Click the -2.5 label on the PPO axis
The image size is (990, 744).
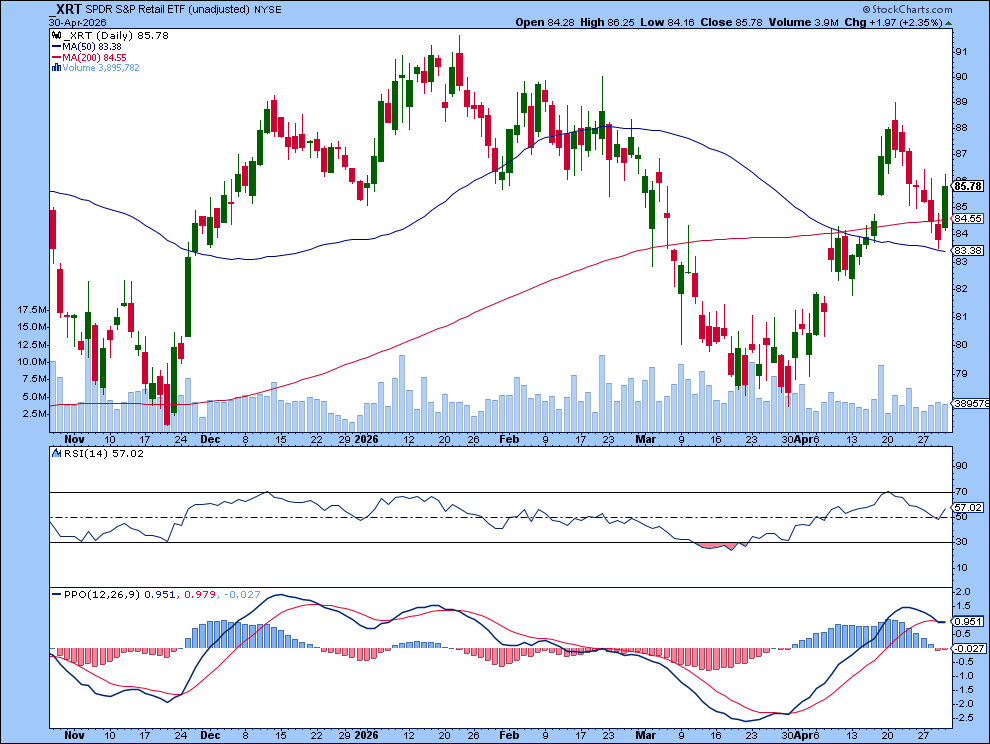(x=963, y=718)
